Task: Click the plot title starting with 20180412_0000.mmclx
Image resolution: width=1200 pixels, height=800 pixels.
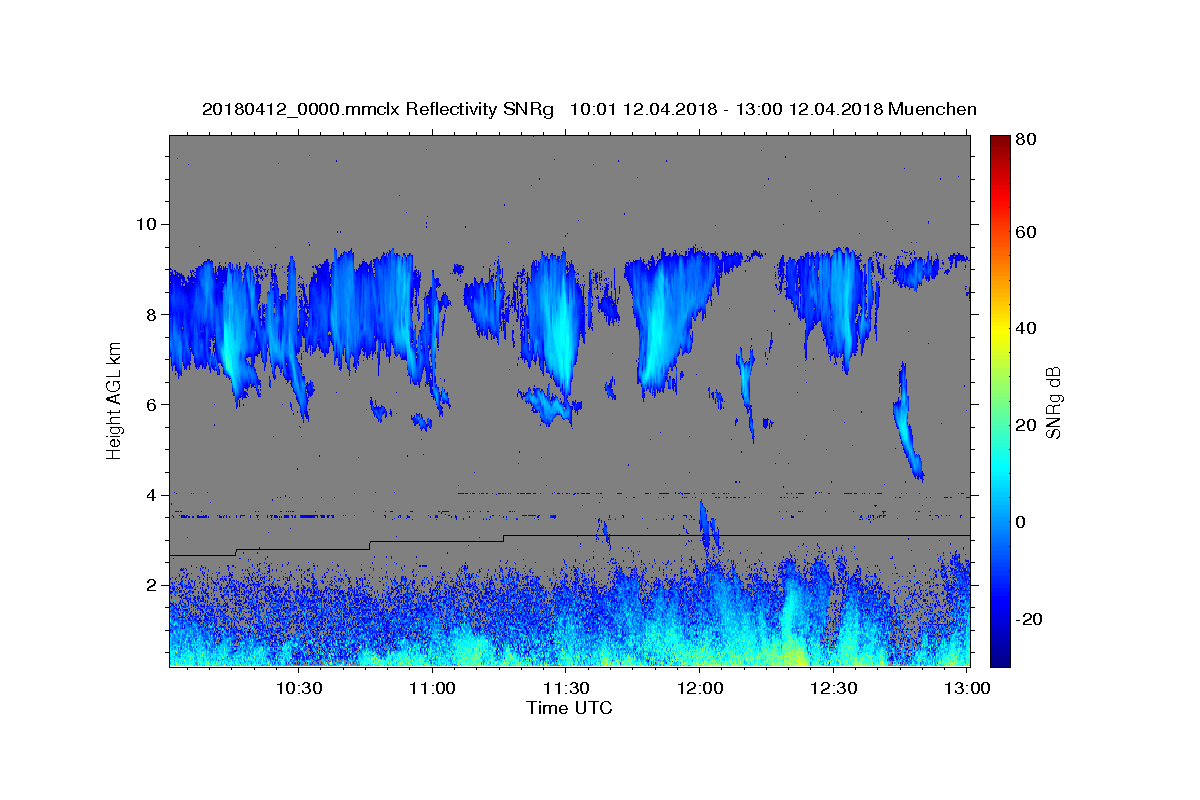Action: tap(589, 109)
